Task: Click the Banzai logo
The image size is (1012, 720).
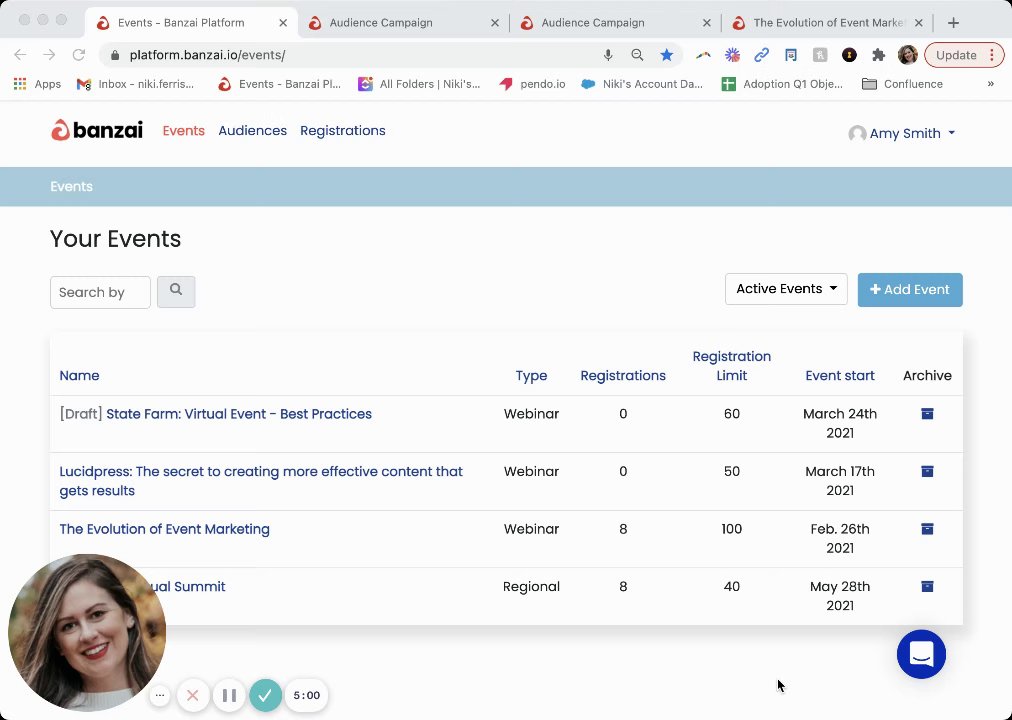Action: [x=97, y=130]
